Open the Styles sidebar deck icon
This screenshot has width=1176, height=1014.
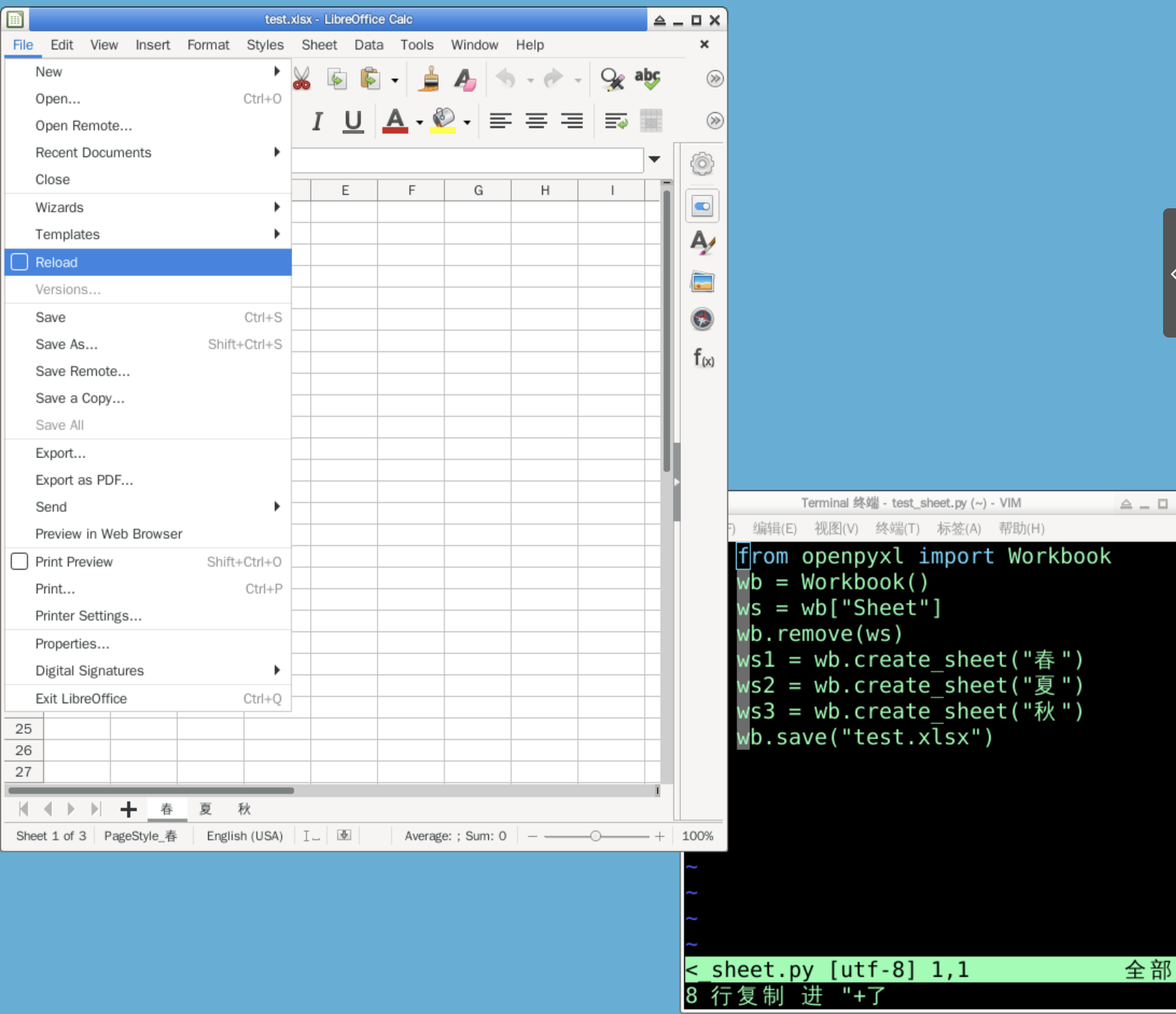[702, 243]
